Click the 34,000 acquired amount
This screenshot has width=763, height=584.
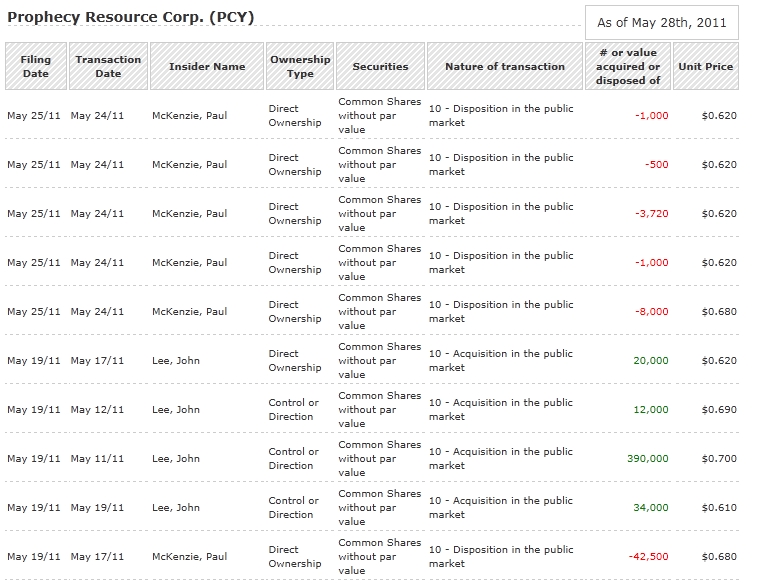coord(650,508)
